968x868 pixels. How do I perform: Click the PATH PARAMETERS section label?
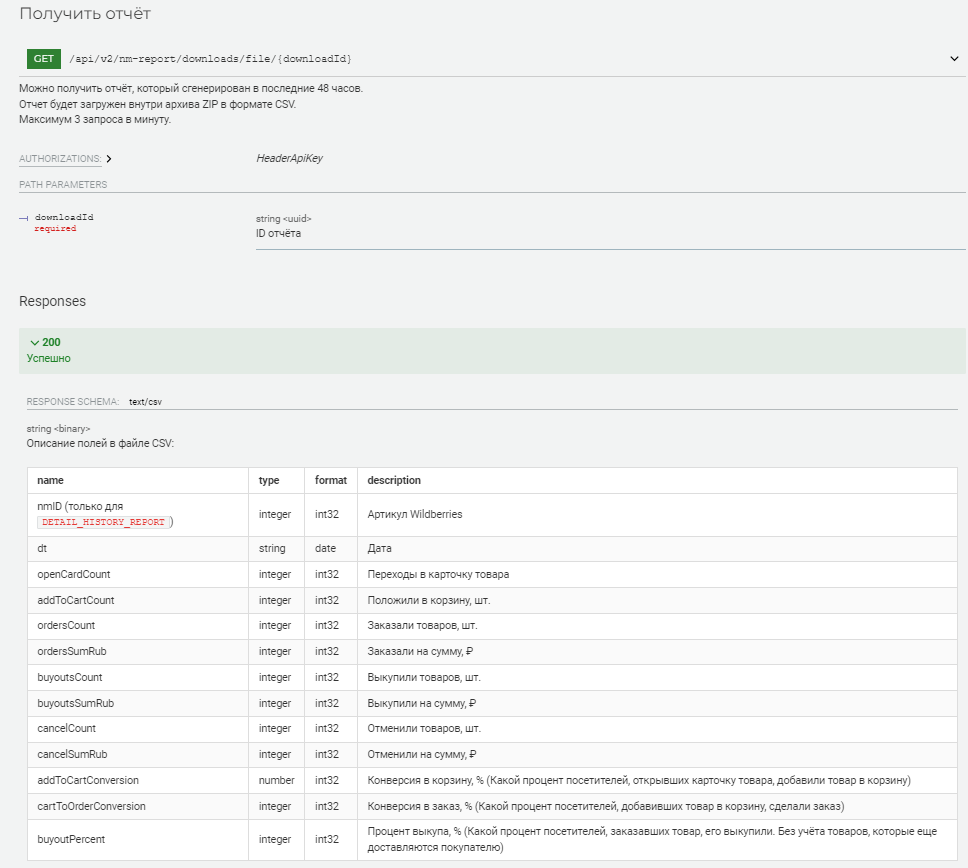tap(63, 184)
